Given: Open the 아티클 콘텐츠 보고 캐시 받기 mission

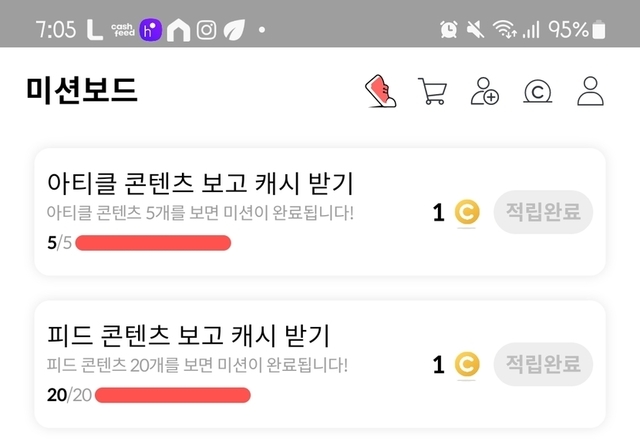Looking at the screenshot, I should coord(200,184).
